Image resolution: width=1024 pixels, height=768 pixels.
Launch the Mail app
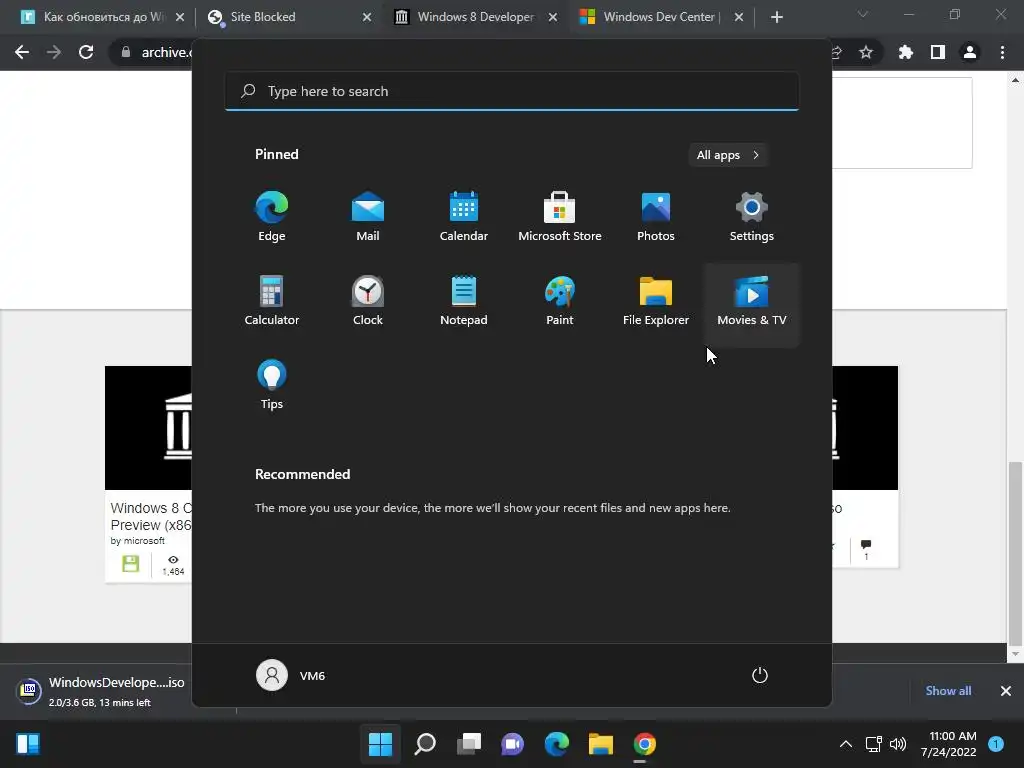(x=368, y=217)
